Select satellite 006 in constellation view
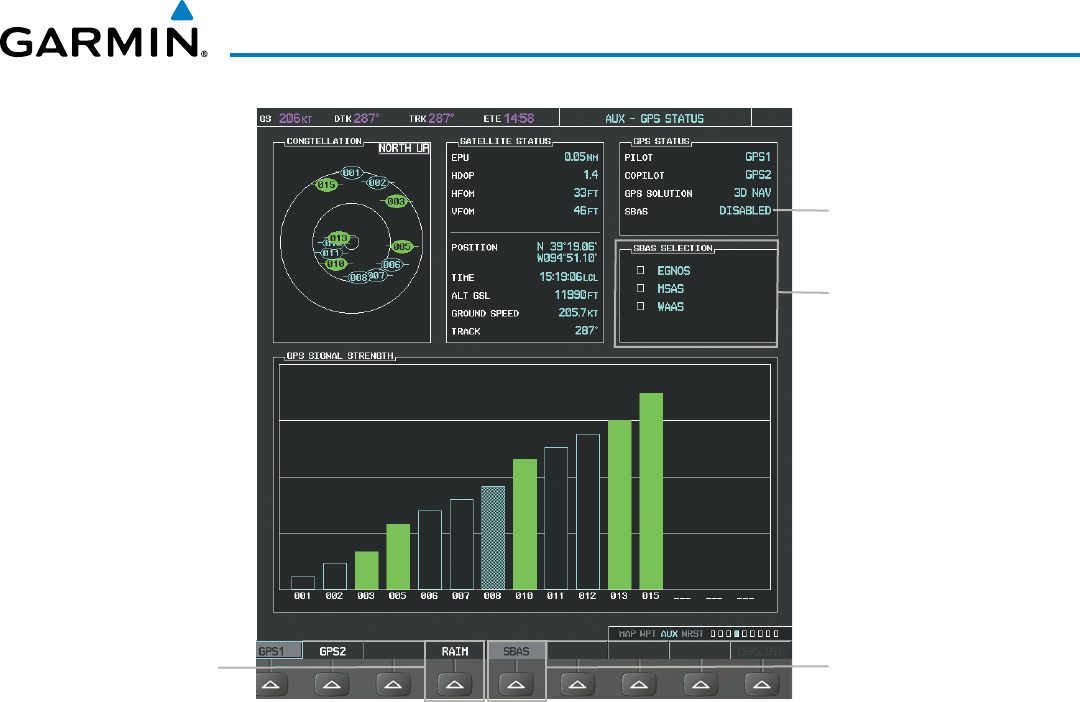Viewport: 1080px width, 702px height. (391, 265)
